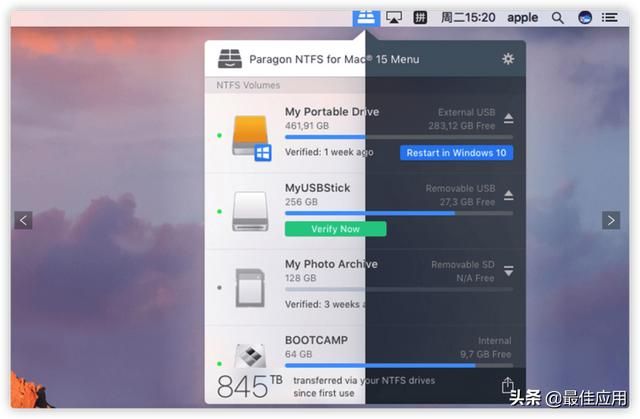Click the 283,12 GB Free label
The image size is (640, 419).
pyautogui.click(x=462, y=126)
